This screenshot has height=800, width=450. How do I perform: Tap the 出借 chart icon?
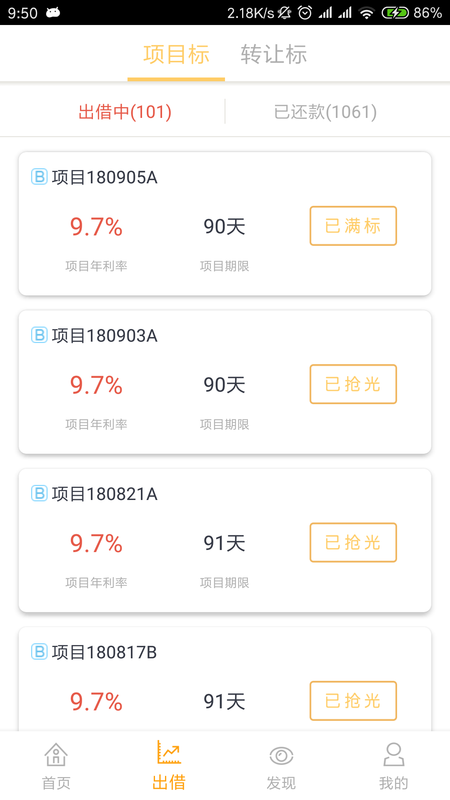coord(169,752)
